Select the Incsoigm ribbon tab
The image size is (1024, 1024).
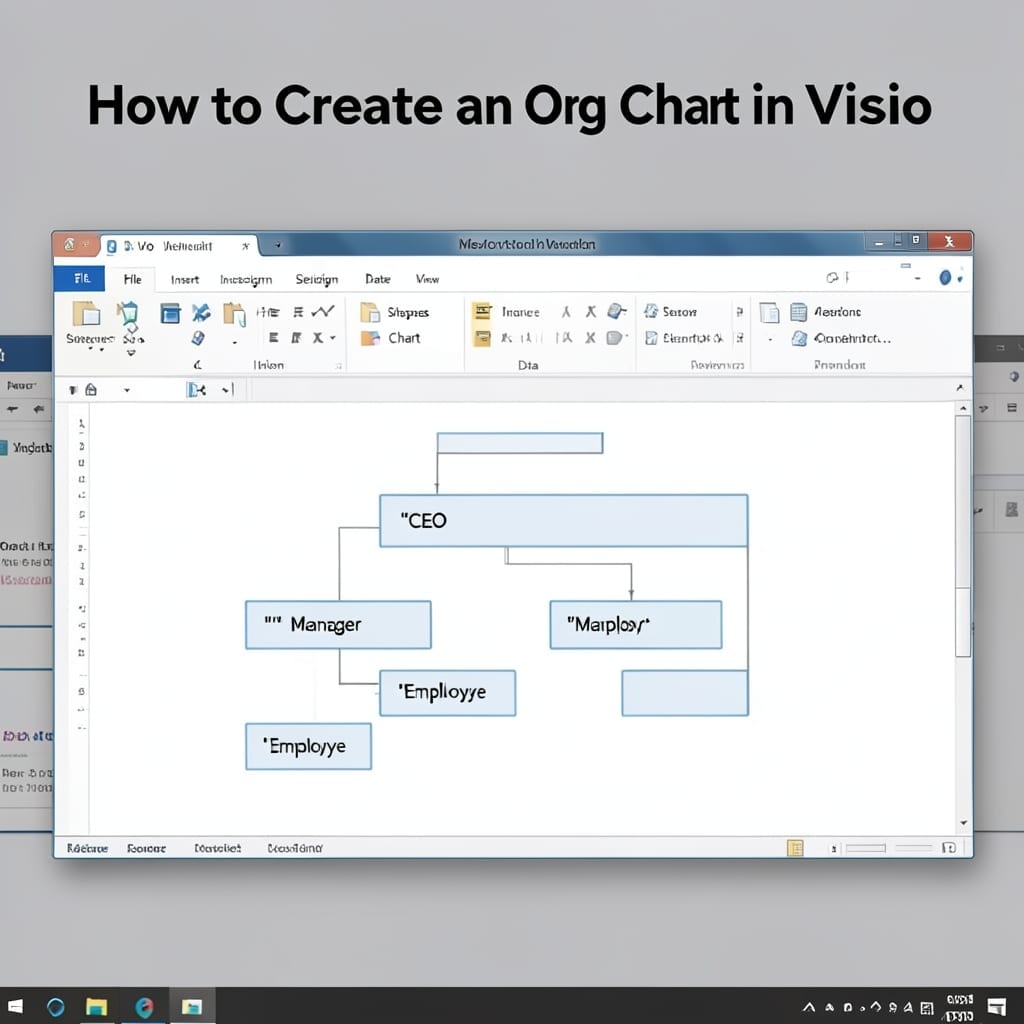point(246,280)
